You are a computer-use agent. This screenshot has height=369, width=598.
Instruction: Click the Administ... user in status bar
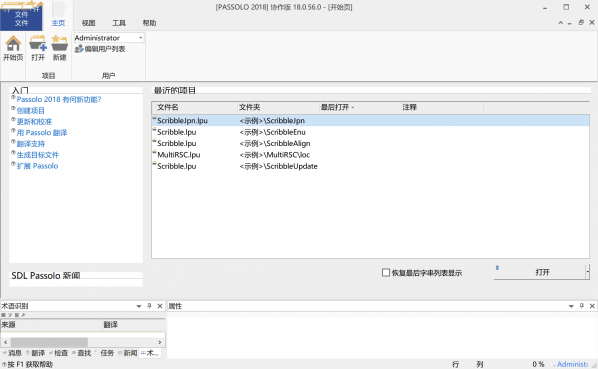coord(571,364)
